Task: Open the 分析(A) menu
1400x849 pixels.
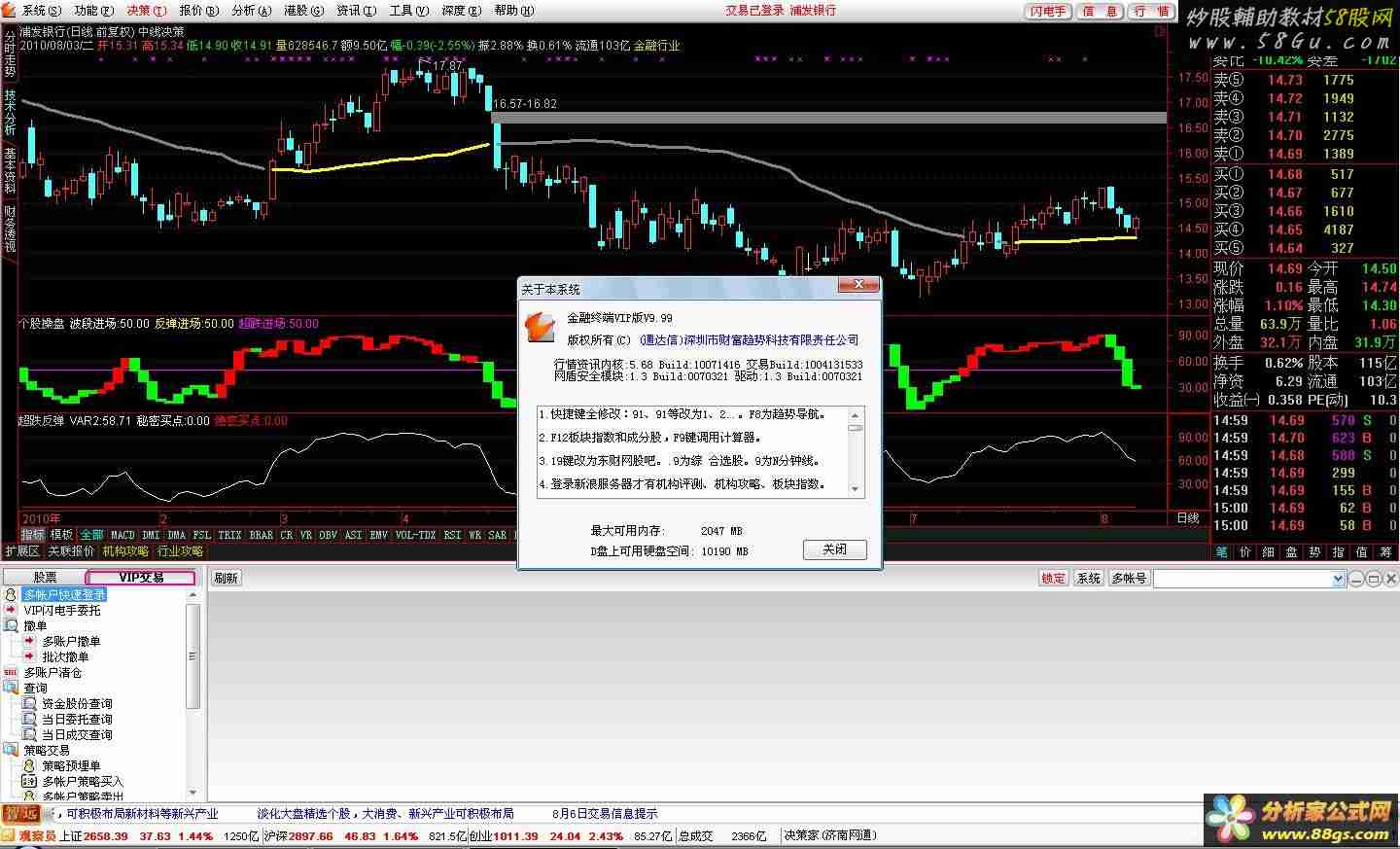Action: click(251, 11)
